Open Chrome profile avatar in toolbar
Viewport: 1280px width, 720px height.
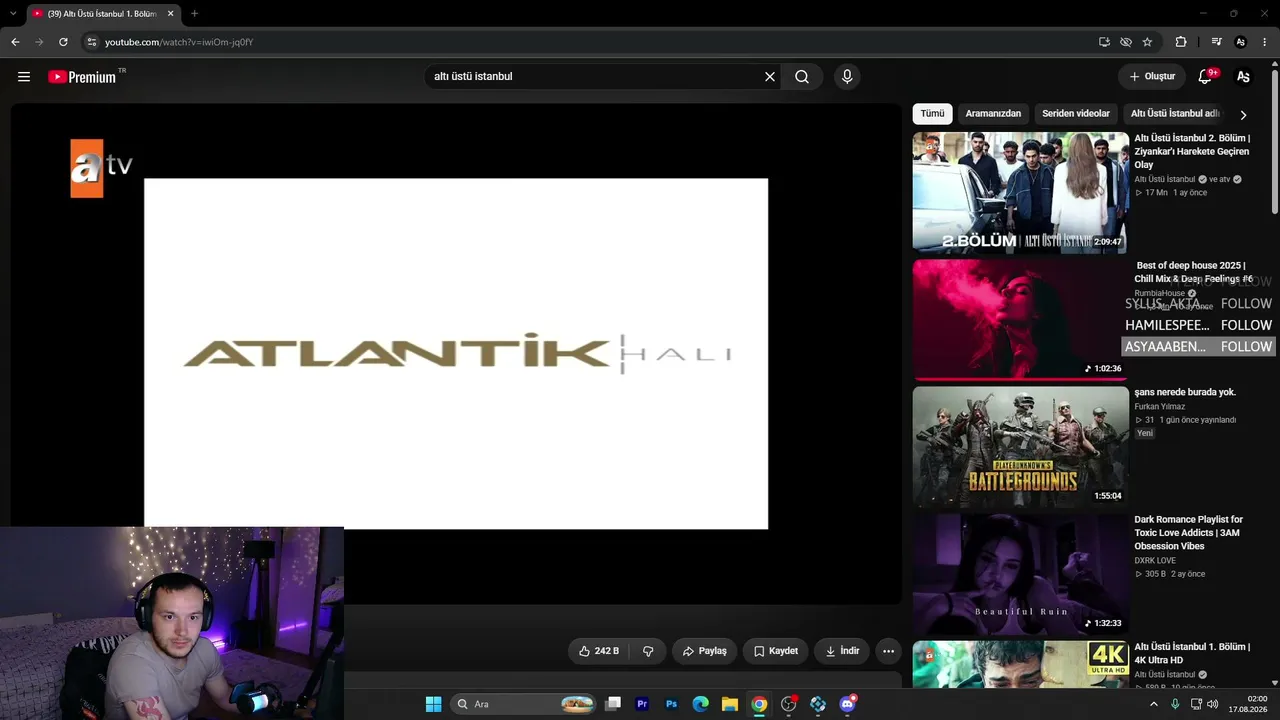tap(1241, 42)
